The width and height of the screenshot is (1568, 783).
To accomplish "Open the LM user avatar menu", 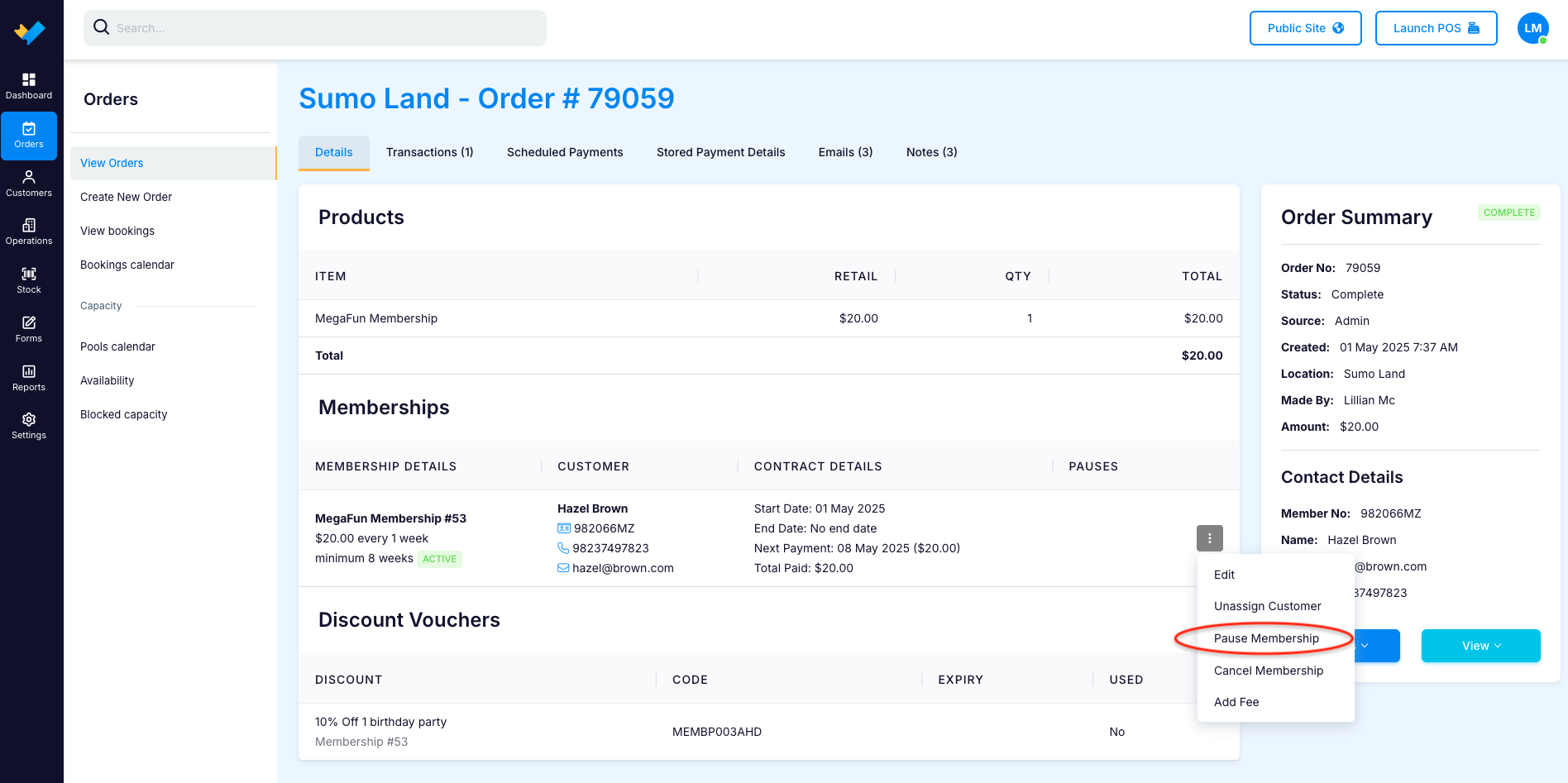I will pos(1532,28).
